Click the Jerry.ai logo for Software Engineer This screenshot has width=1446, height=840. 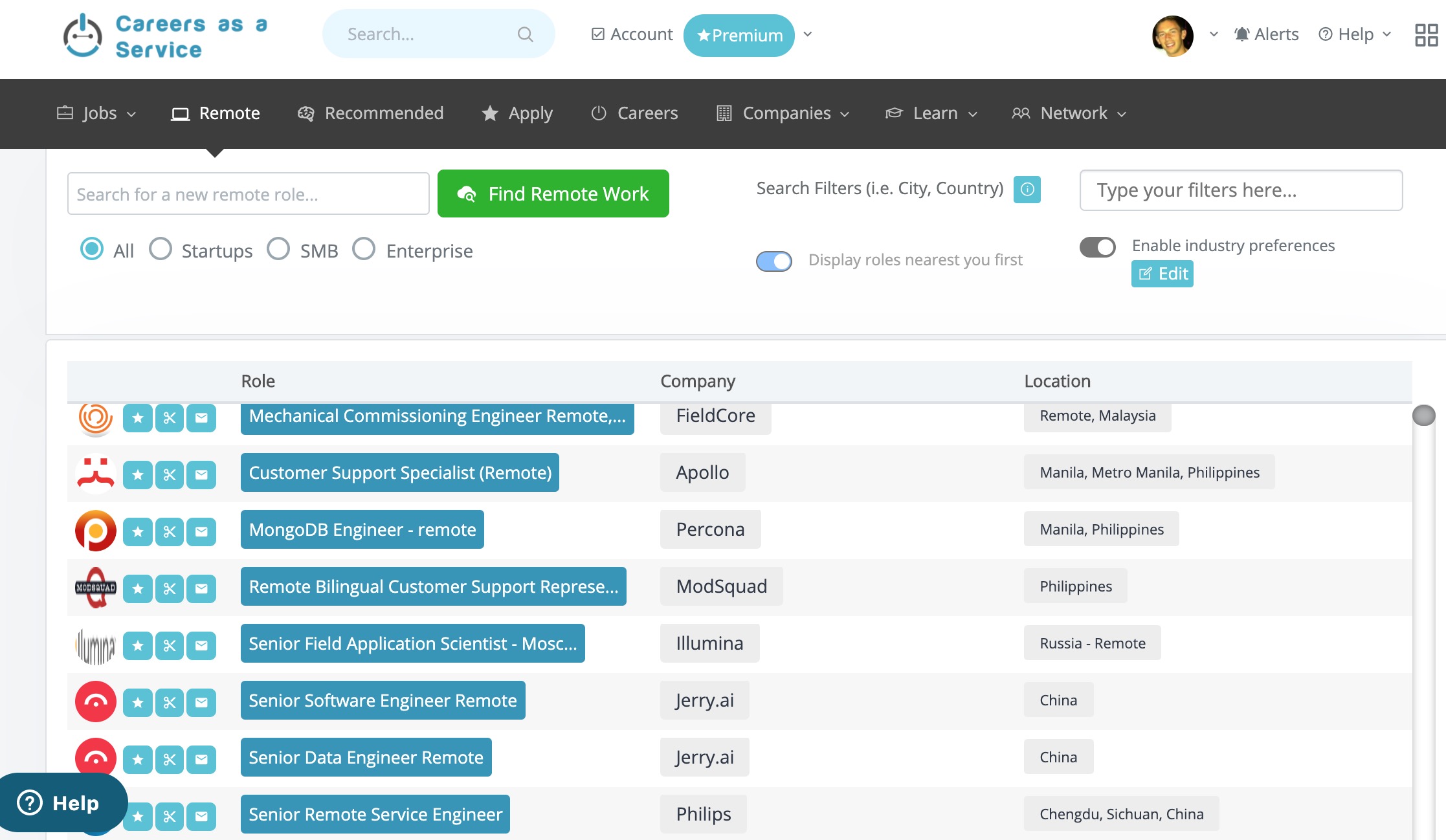(x=96, y=702)
